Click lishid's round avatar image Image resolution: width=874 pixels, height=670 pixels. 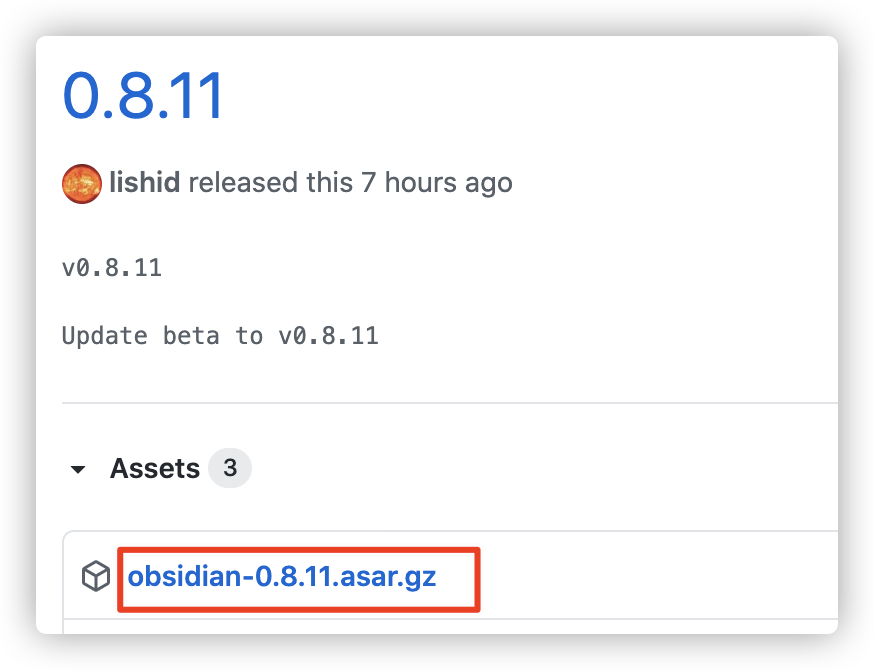click(82, 184)
